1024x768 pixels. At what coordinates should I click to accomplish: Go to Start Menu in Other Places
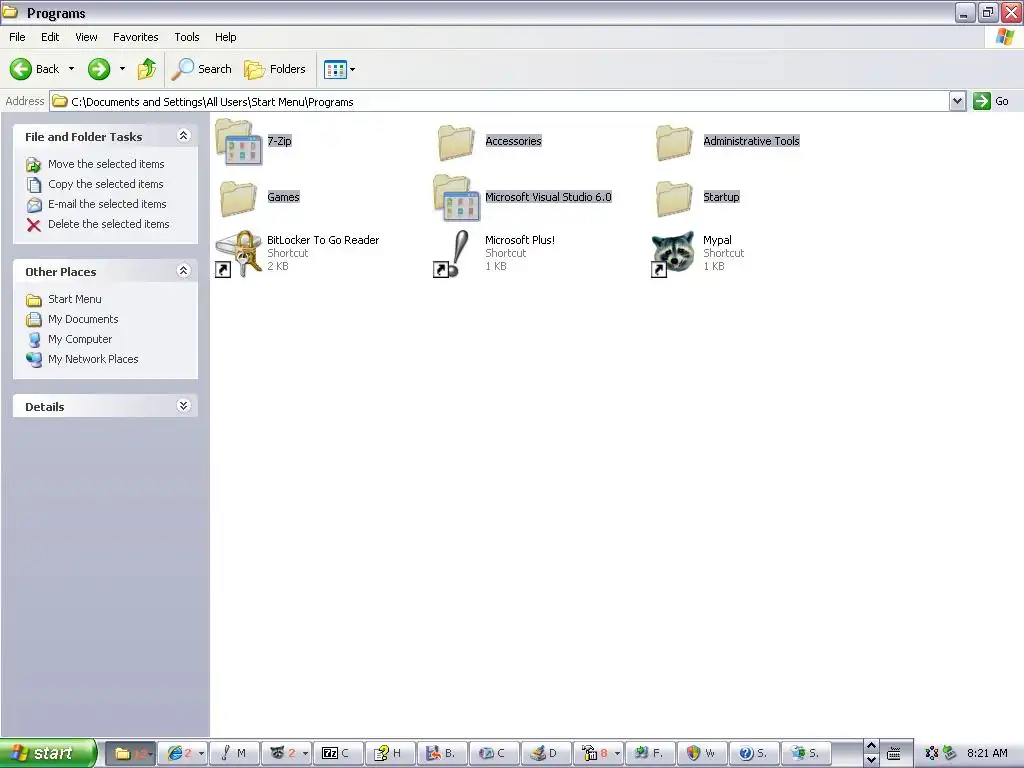point(63,299)
